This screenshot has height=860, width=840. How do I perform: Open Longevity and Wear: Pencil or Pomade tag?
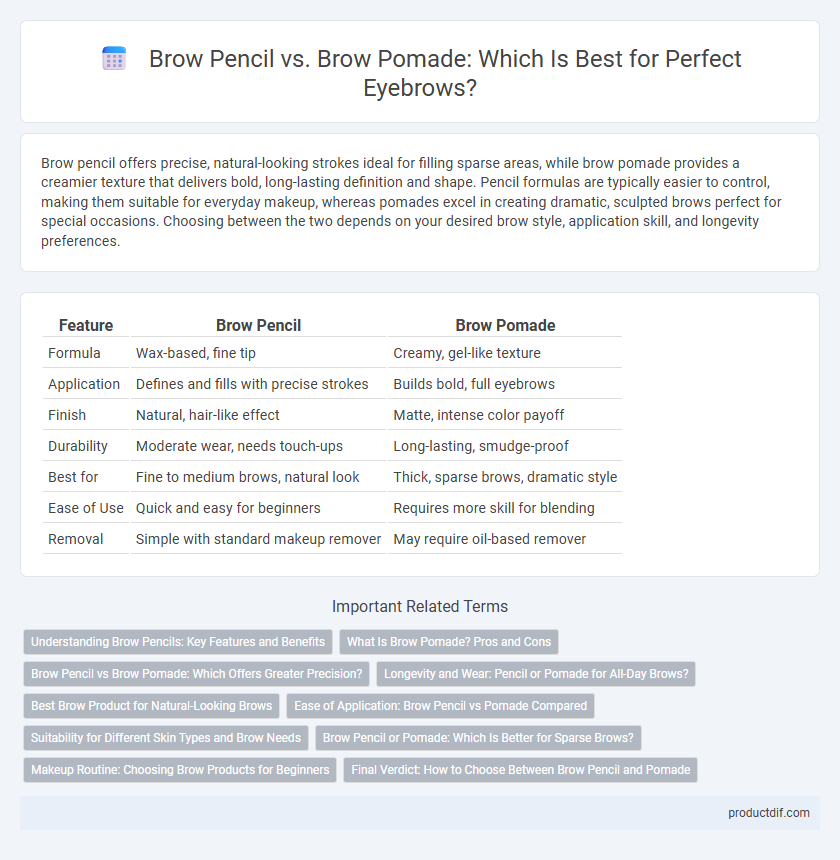[x=536, y=674]
